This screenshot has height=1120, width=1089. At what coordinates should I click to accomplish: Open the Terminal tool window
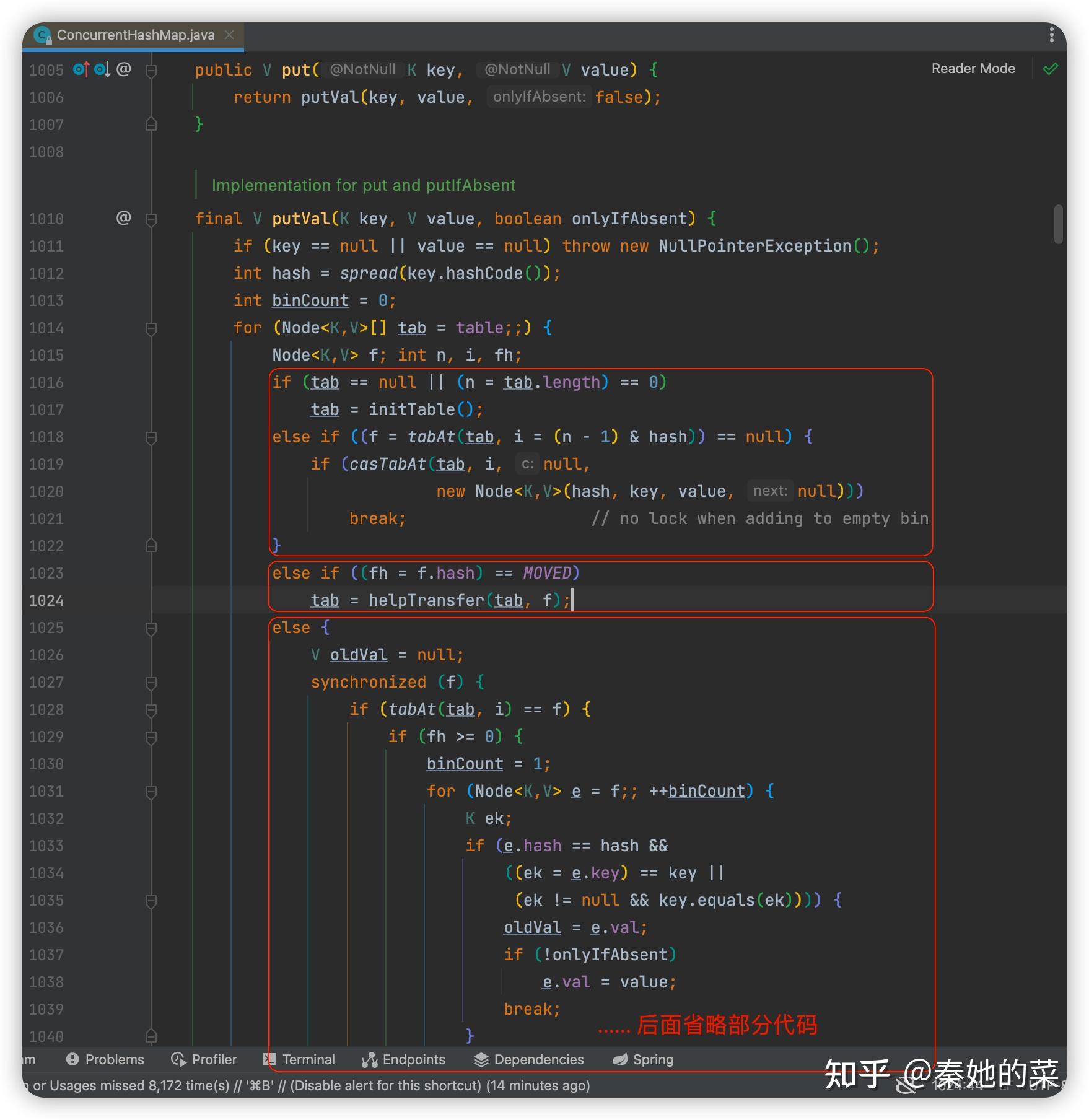pyautogui.click(x=299, y=1059)
